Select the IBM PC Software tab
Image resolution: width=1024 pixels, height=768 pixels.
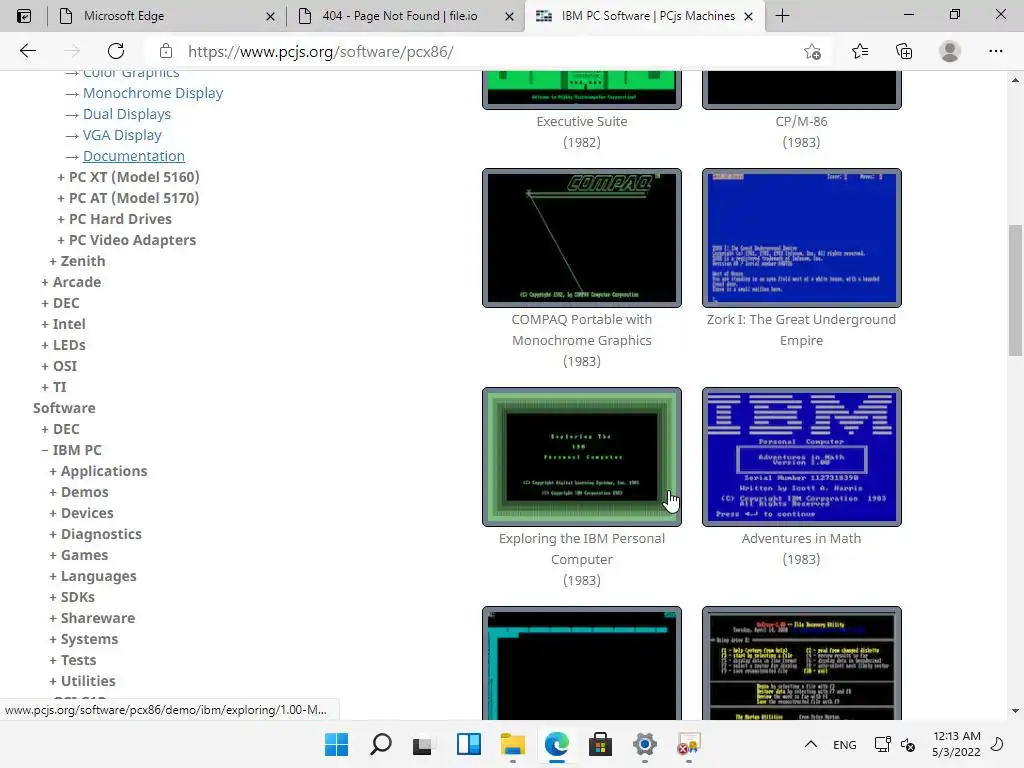pyautogui.click(x=643, y=16)
